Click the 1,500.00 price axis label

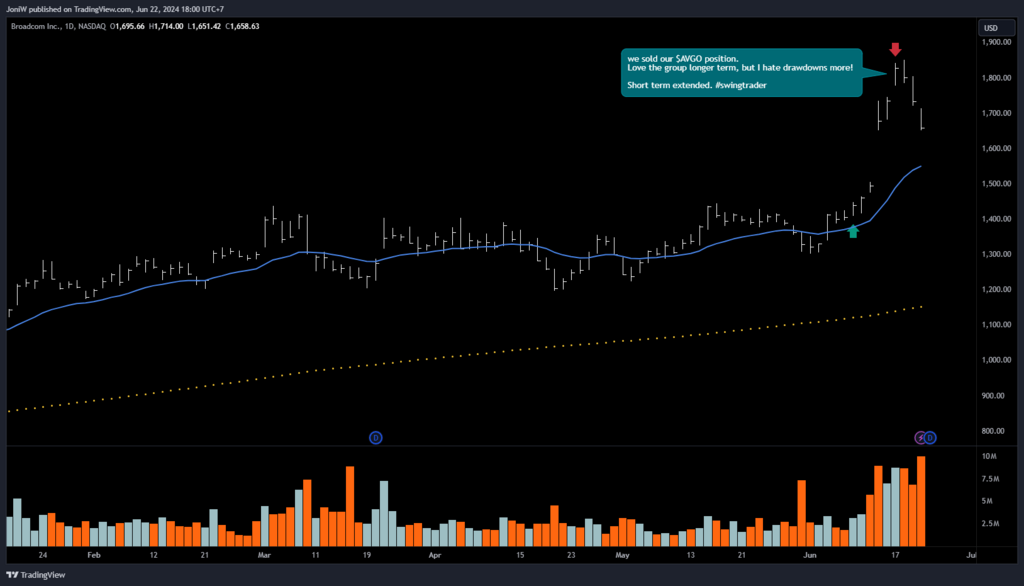point(995,184)
